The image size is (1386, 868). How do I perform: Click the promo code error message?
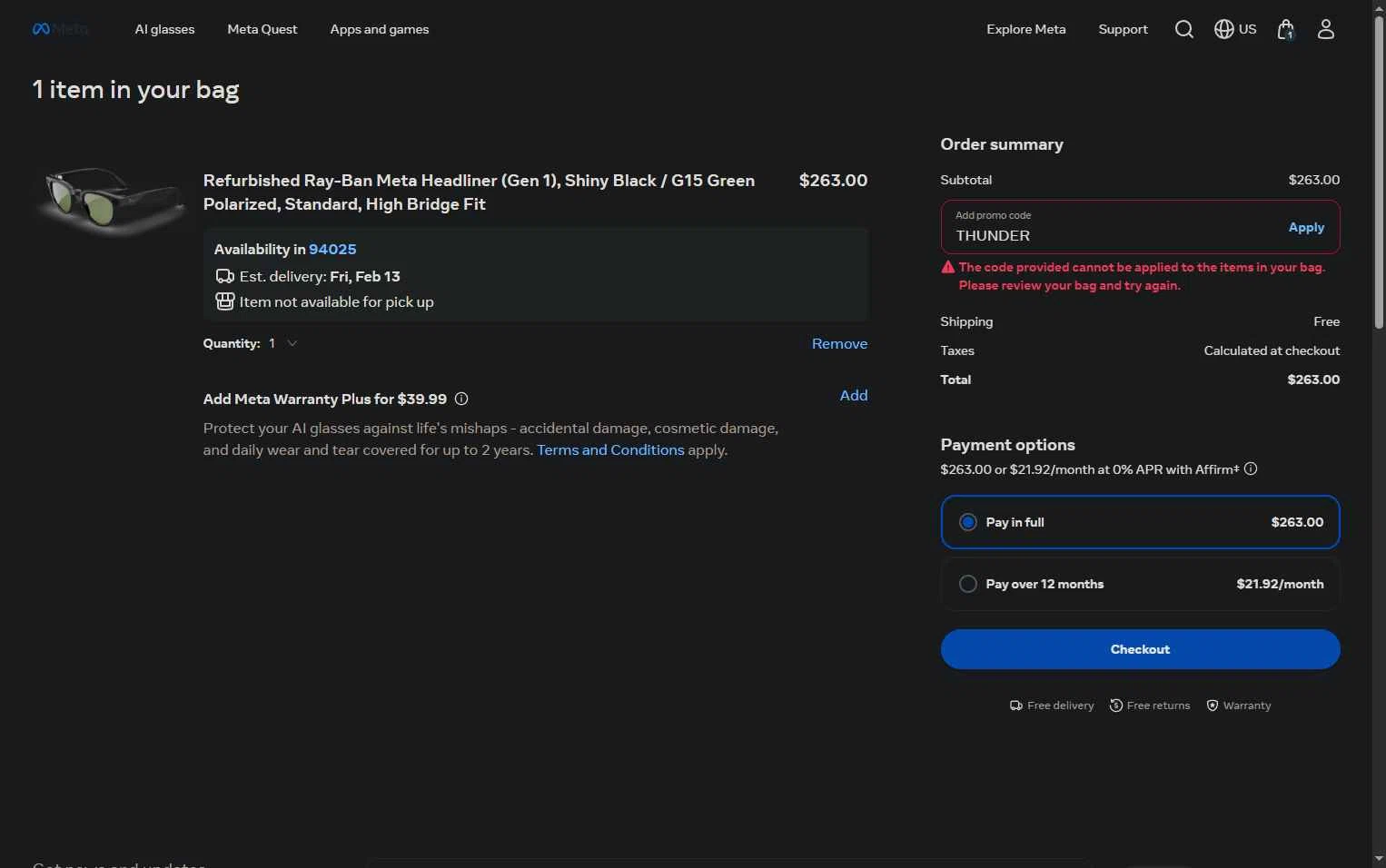point(1141,276)
